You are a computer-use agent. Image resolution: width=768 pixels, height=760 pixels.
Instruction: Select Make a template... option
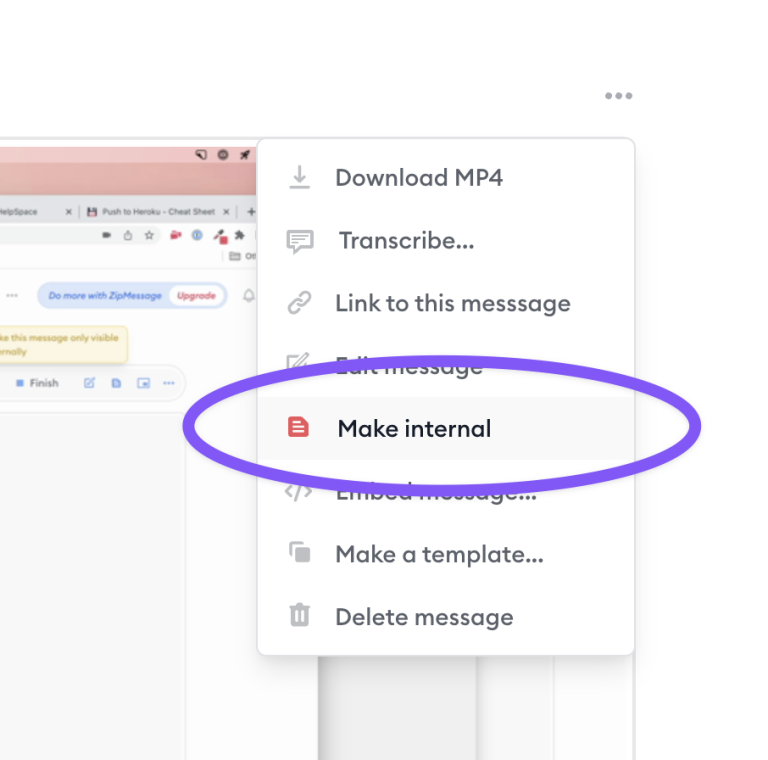(x=446, y=554)
